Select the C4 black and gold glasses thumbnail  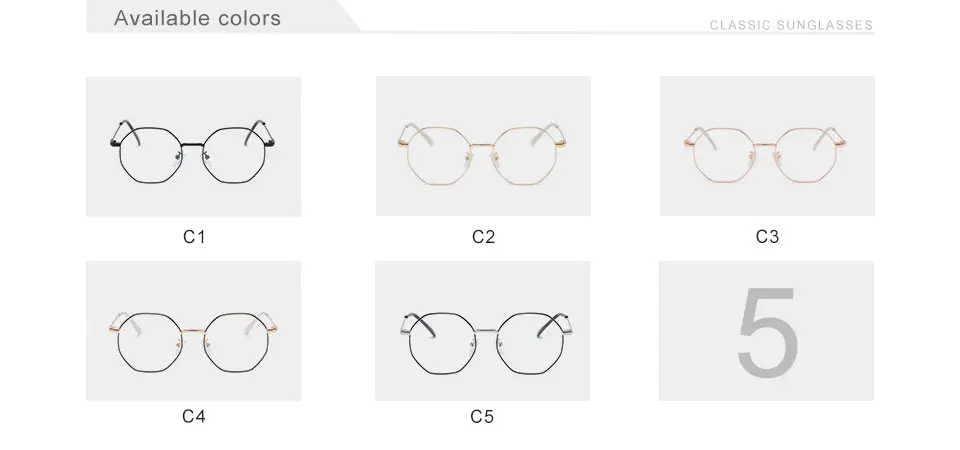point(193,331)
